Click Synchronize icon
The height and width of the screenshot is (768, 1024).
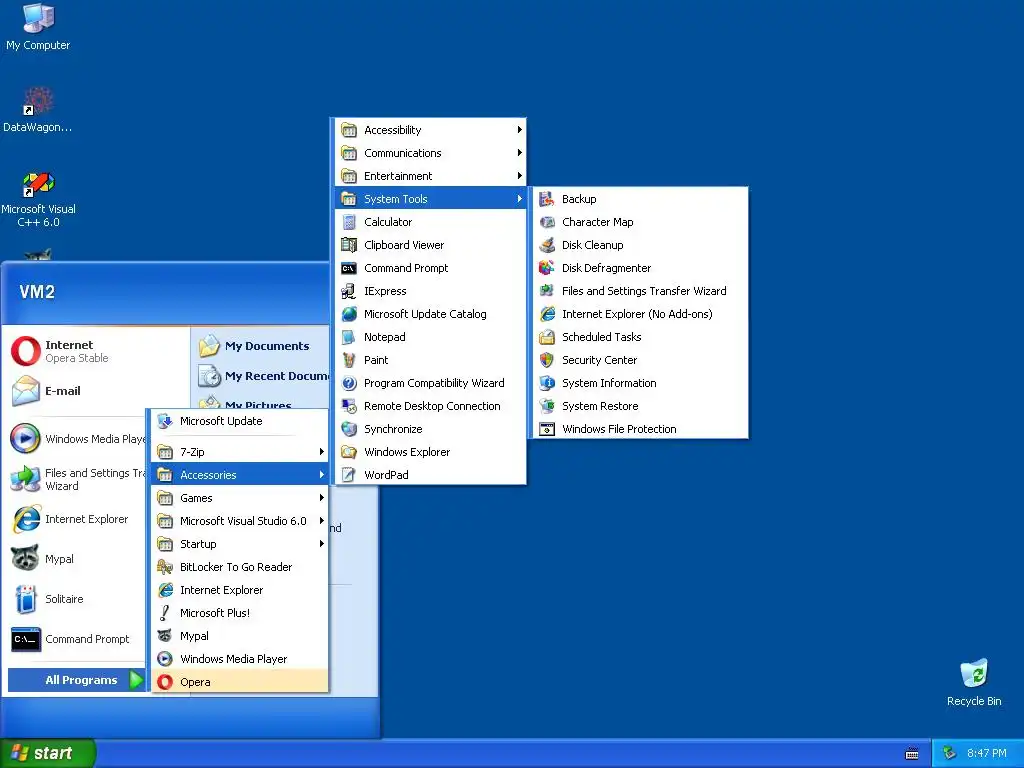point(349,429)
